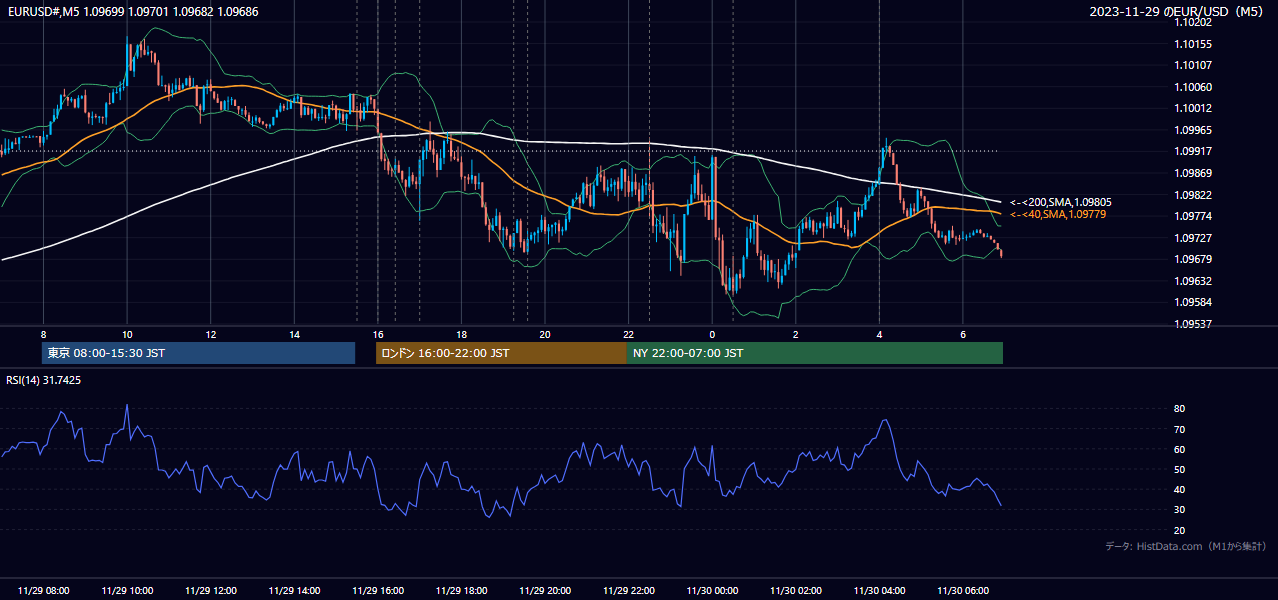
Task: Select the 40 SMA 1.09779 label
Action: (1057, 214)
